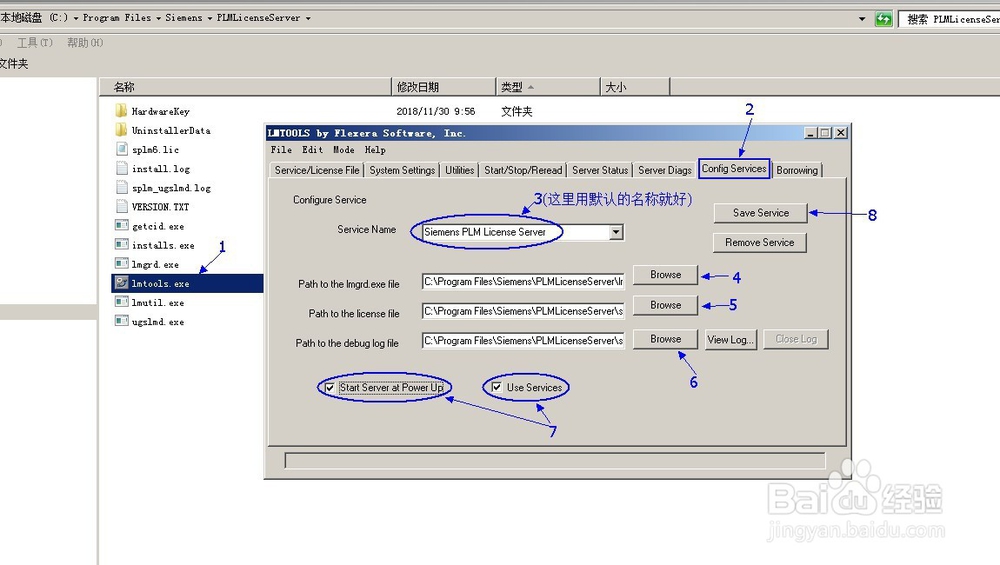Click Program Files in the address breadcrumb
The height and width of the screenshot is (565, 1000).
[117, 18]
